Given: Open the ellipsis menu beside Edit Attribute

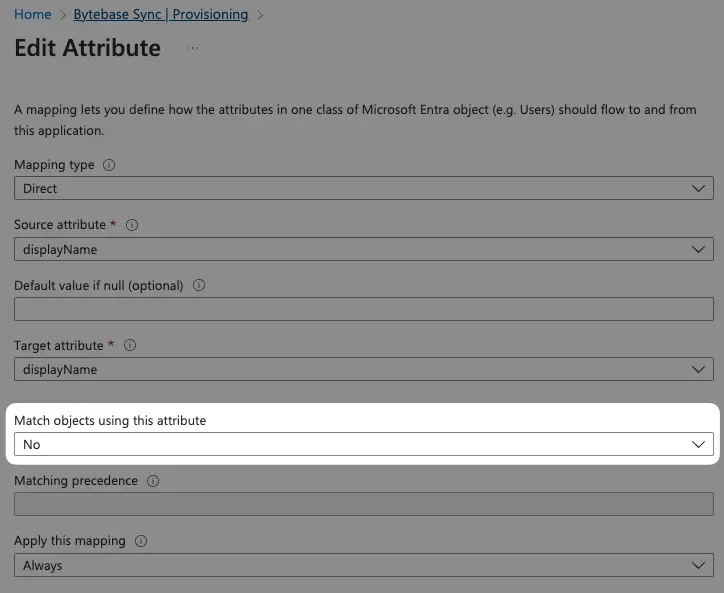Looking at the screenshot, I should [193, 48].
